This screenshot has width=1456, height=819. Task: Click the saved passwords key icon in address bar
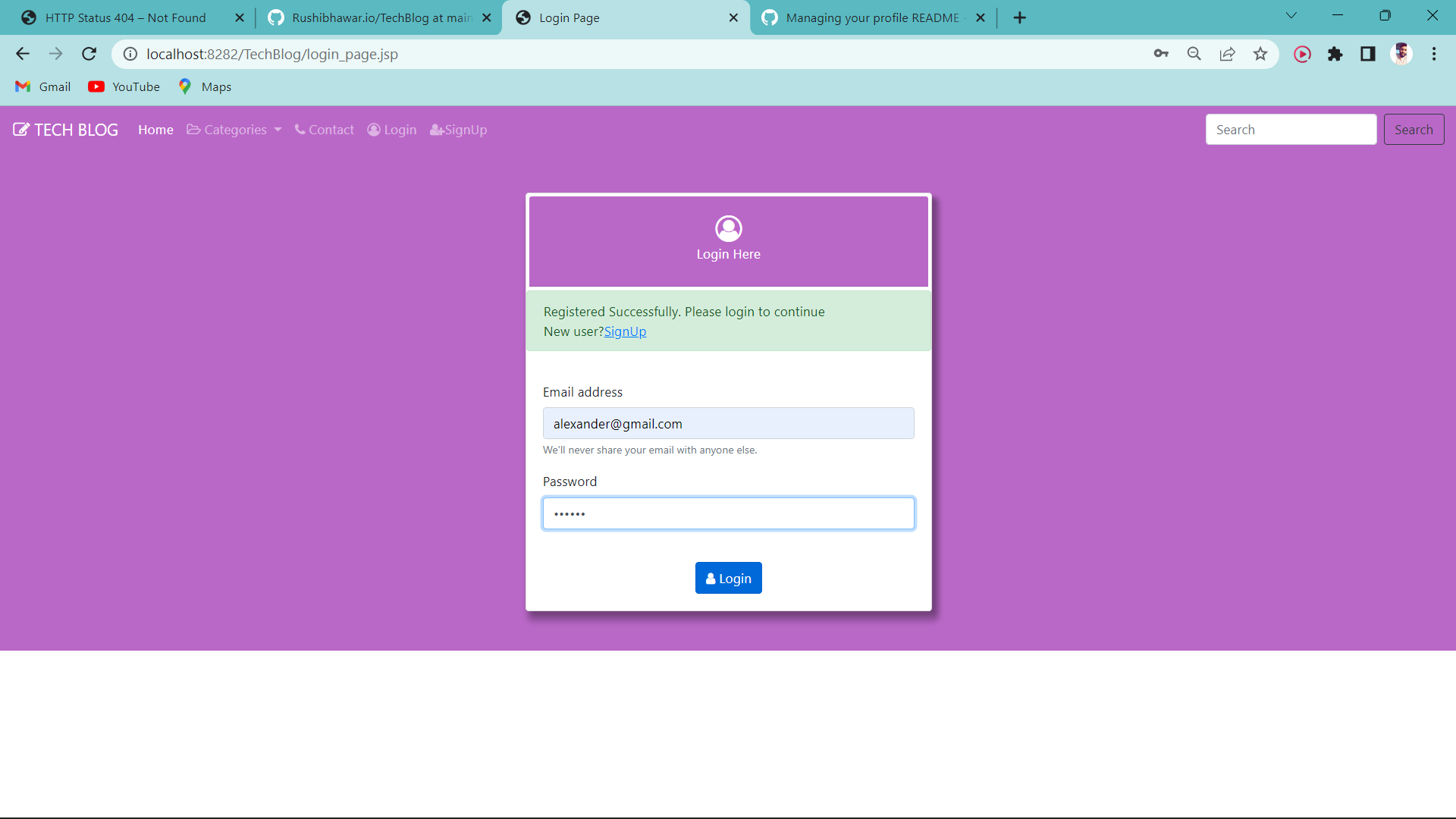click(x=1161, y=54)
